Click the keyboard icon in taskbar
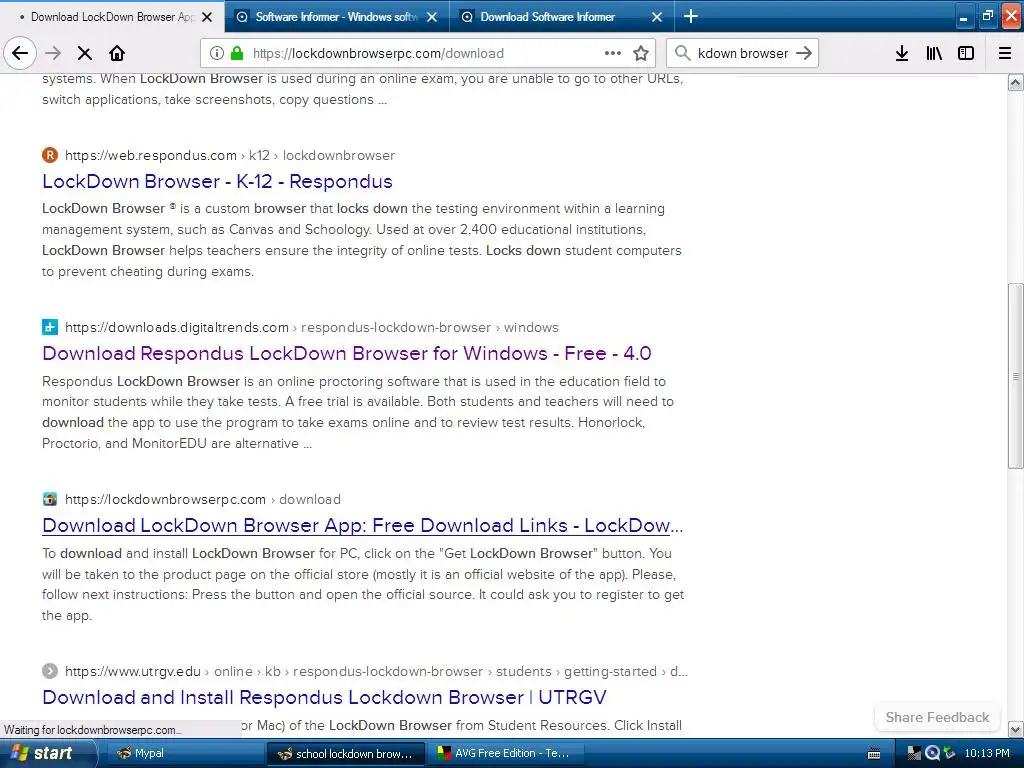 coord(874,754)
